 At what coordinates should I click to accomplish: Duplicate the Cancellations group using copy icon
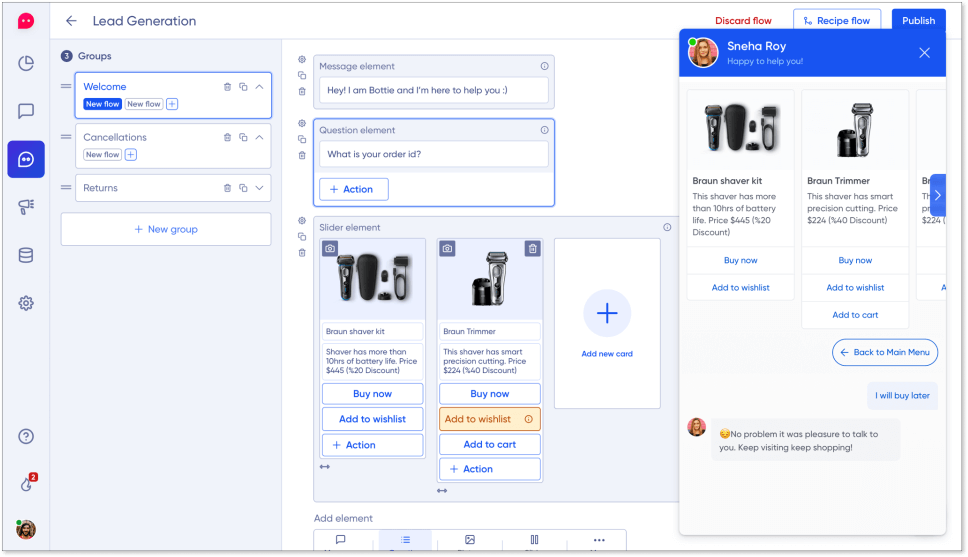pyautogui.click(x=243, y=137)
